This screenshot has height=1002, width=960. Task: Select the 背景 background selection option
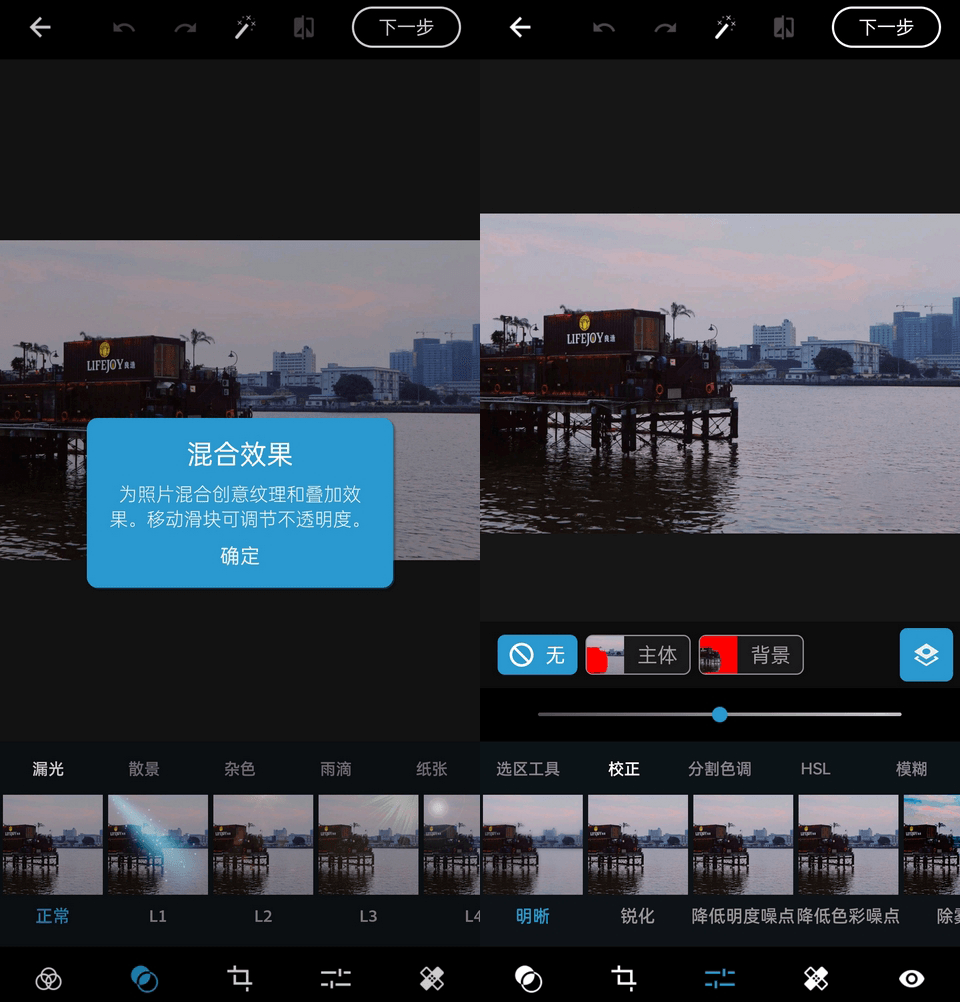point(751,655)
